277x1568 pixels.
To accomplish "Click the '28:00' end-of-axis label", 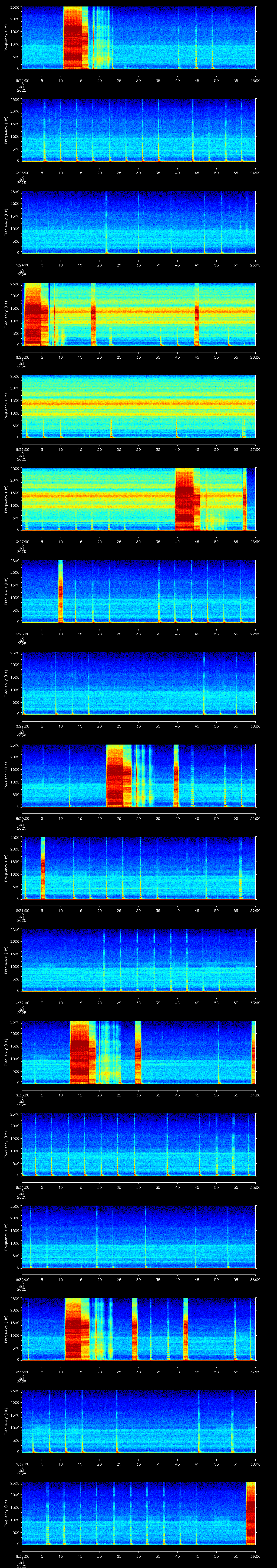I will [255, 542].
